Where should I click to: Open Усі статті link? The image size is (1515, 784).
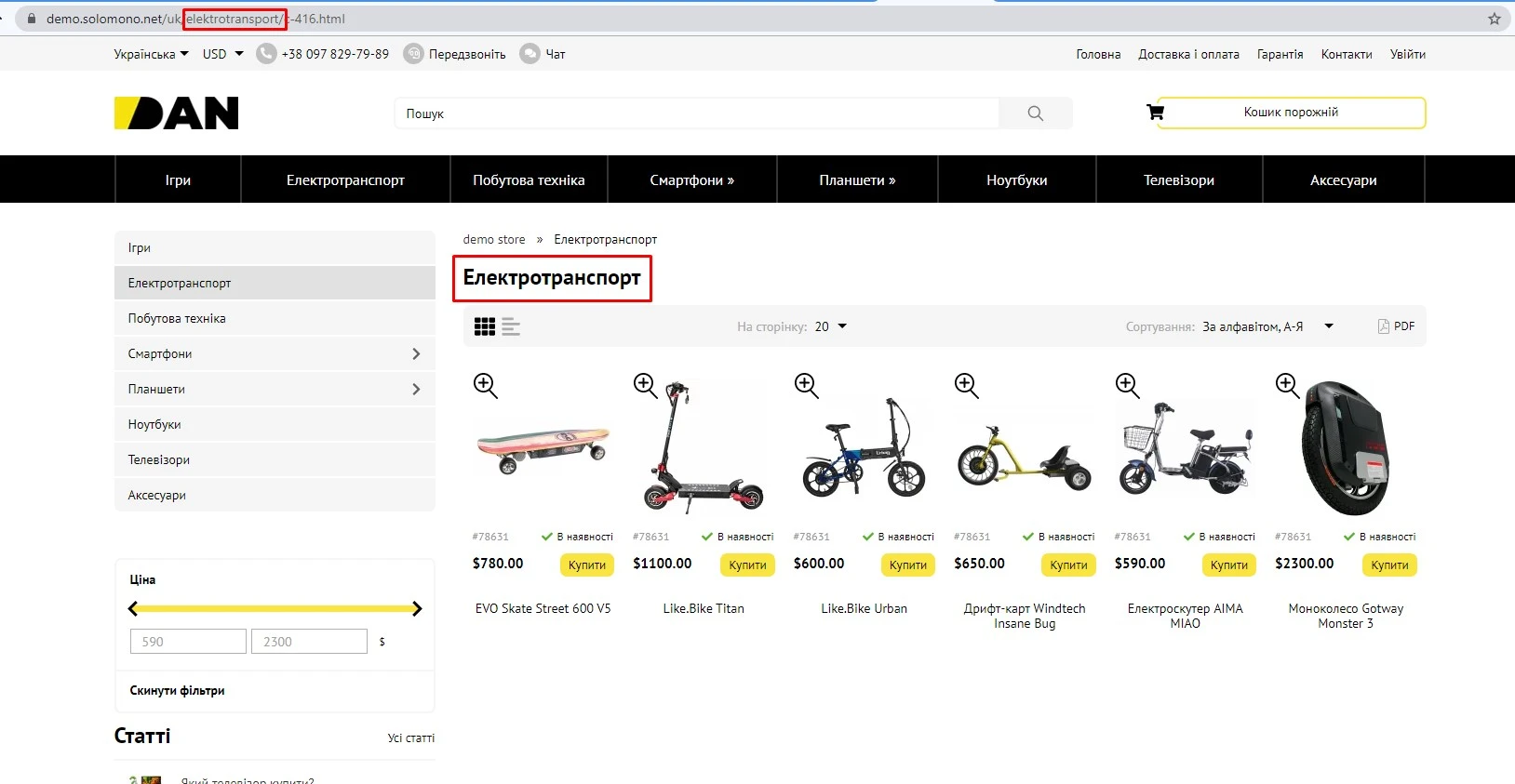[x=411, y=737]
